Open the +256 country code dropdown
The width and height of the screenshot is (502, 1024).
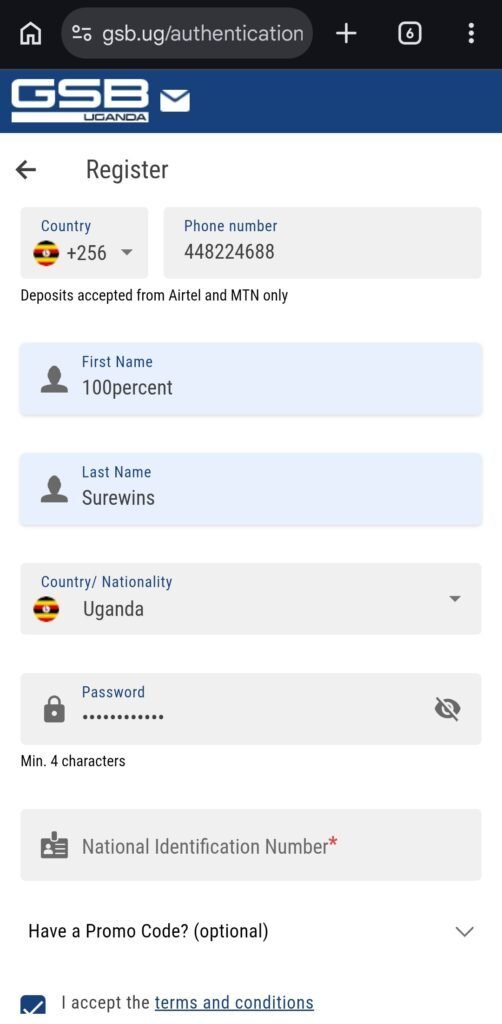[x=84, y=242]
